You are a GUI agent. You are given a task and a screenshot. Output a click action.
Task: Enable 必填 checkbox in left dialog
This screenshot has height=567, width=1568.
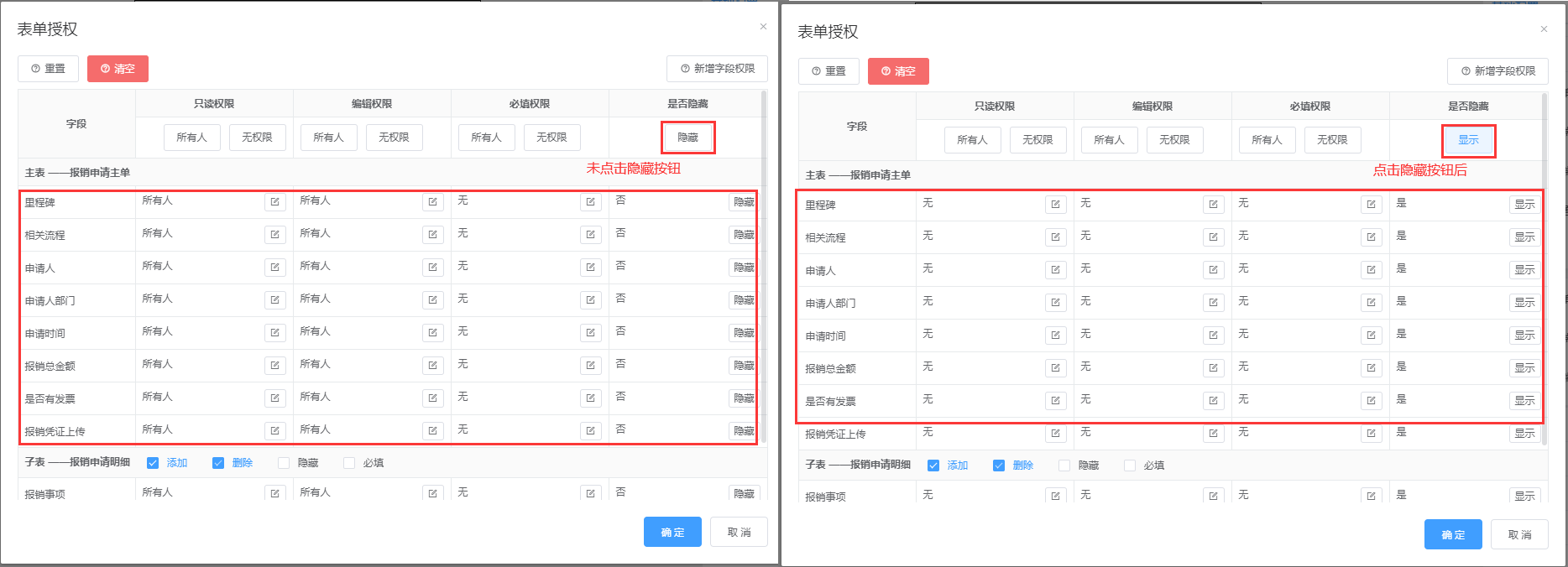pos(349,463)
